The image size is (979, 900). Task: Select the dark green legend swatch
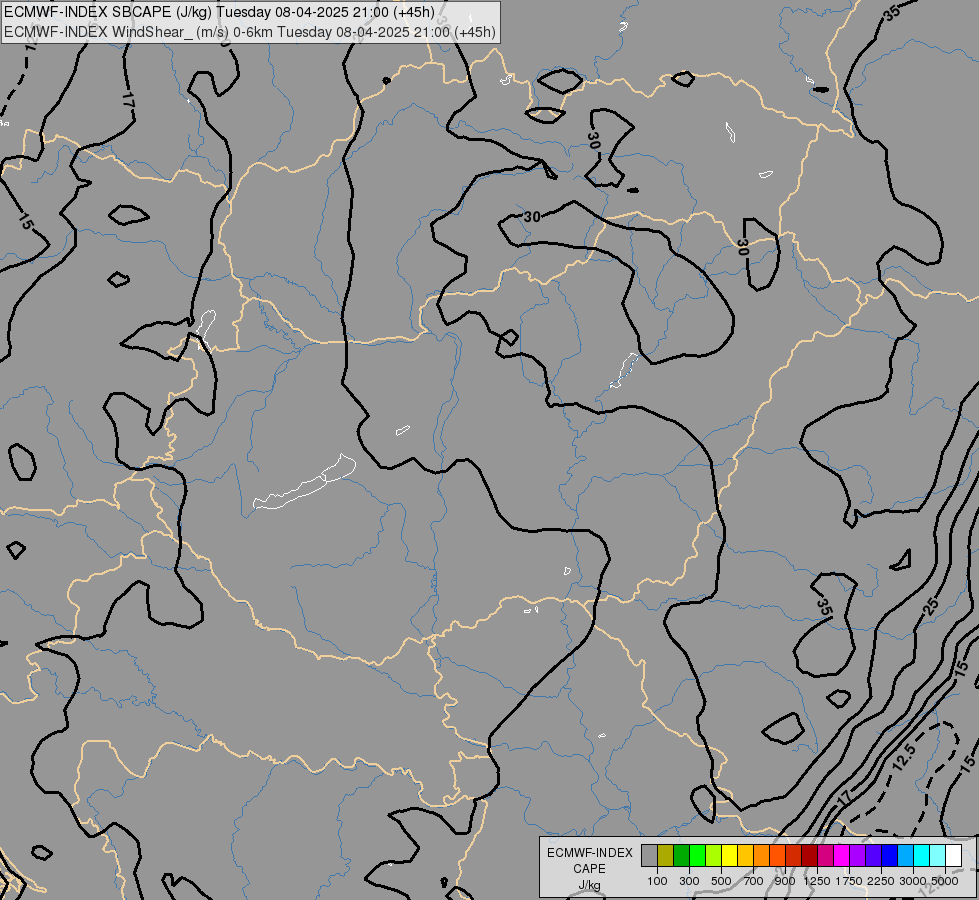pos(681,855)
